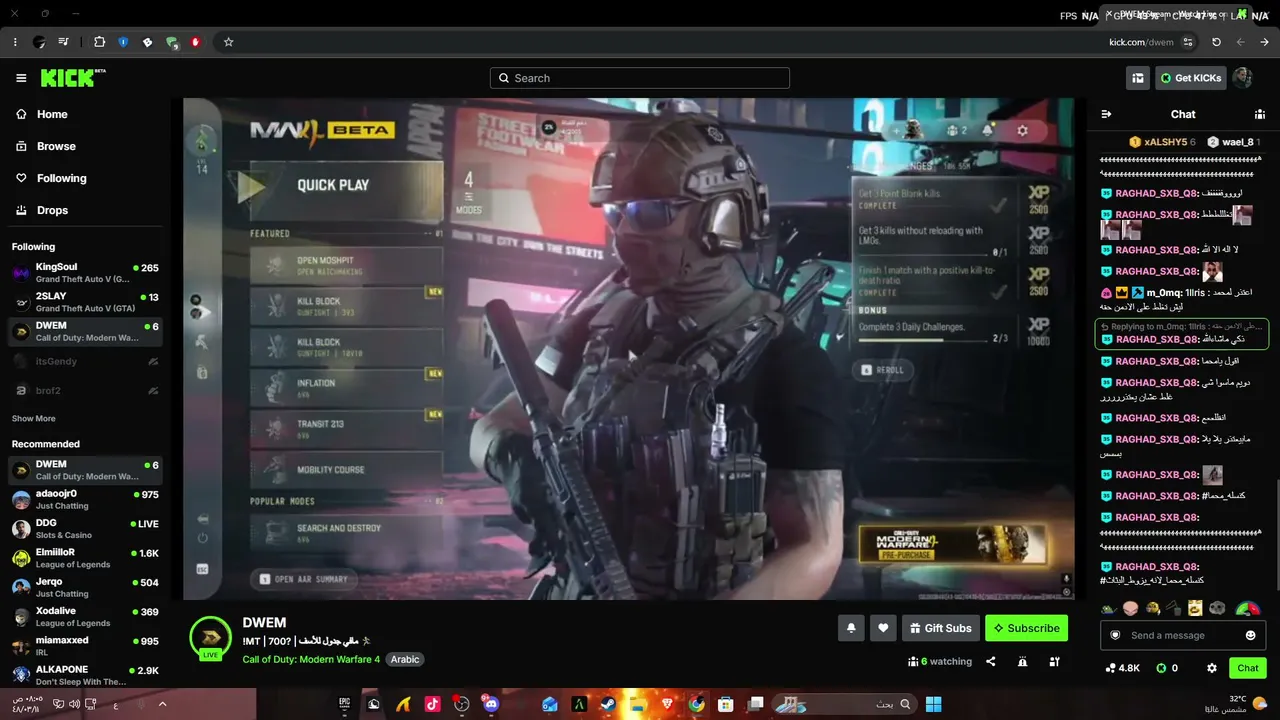
Task: Click the xALSHY5 top gifter in chat
Action: [x=1162, y=142]
